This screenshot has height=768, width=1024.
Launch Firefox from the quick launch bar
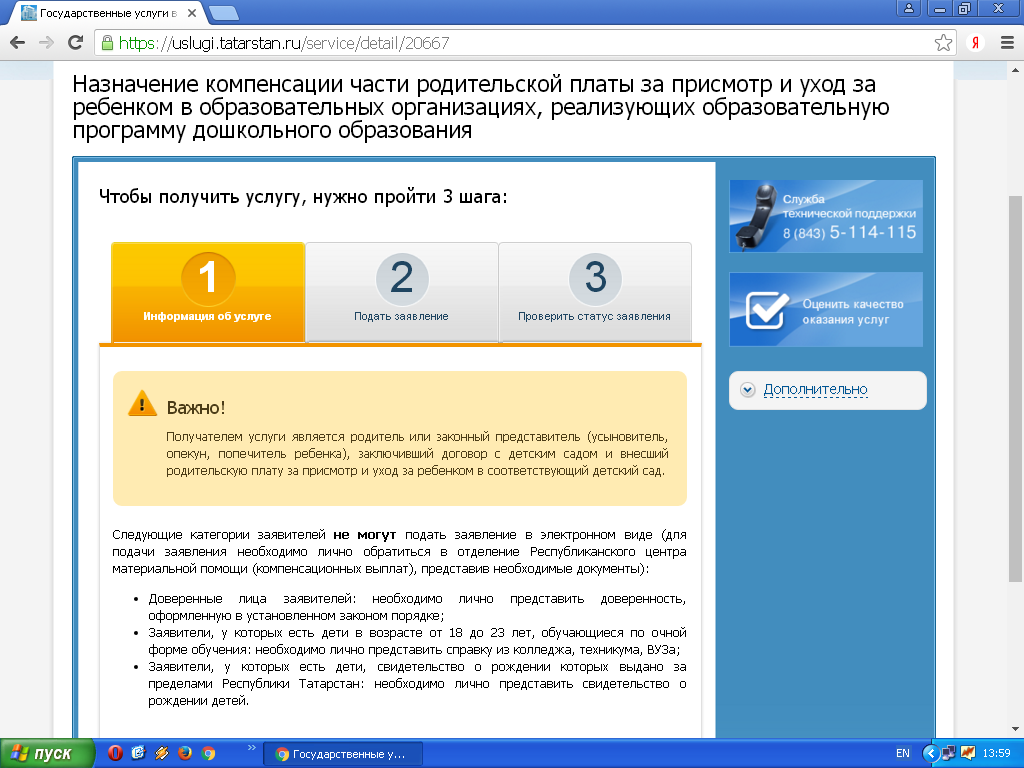coord(184,753)
